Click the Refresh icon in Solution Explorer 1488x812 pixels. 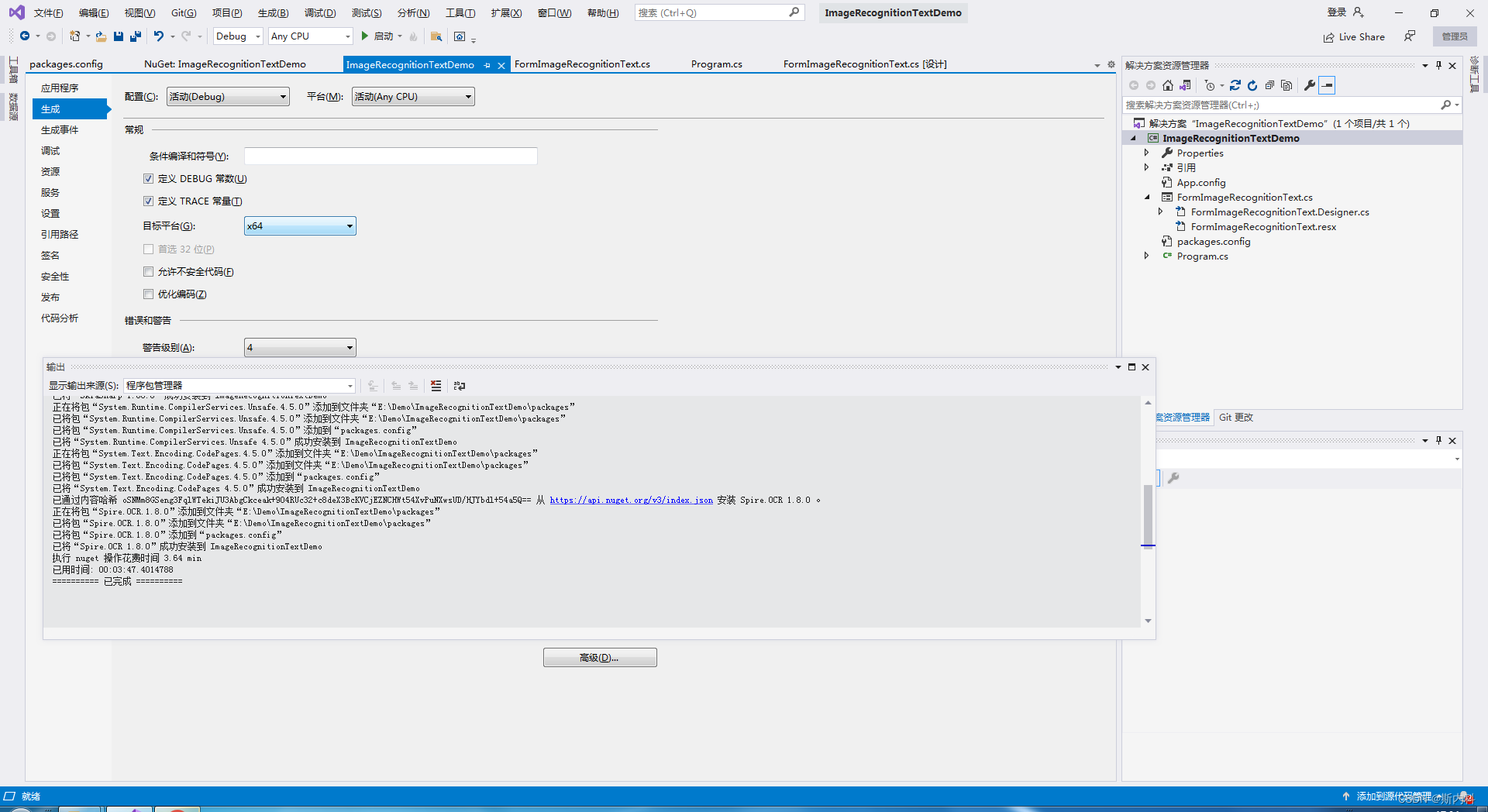(x=1252, y=85)
